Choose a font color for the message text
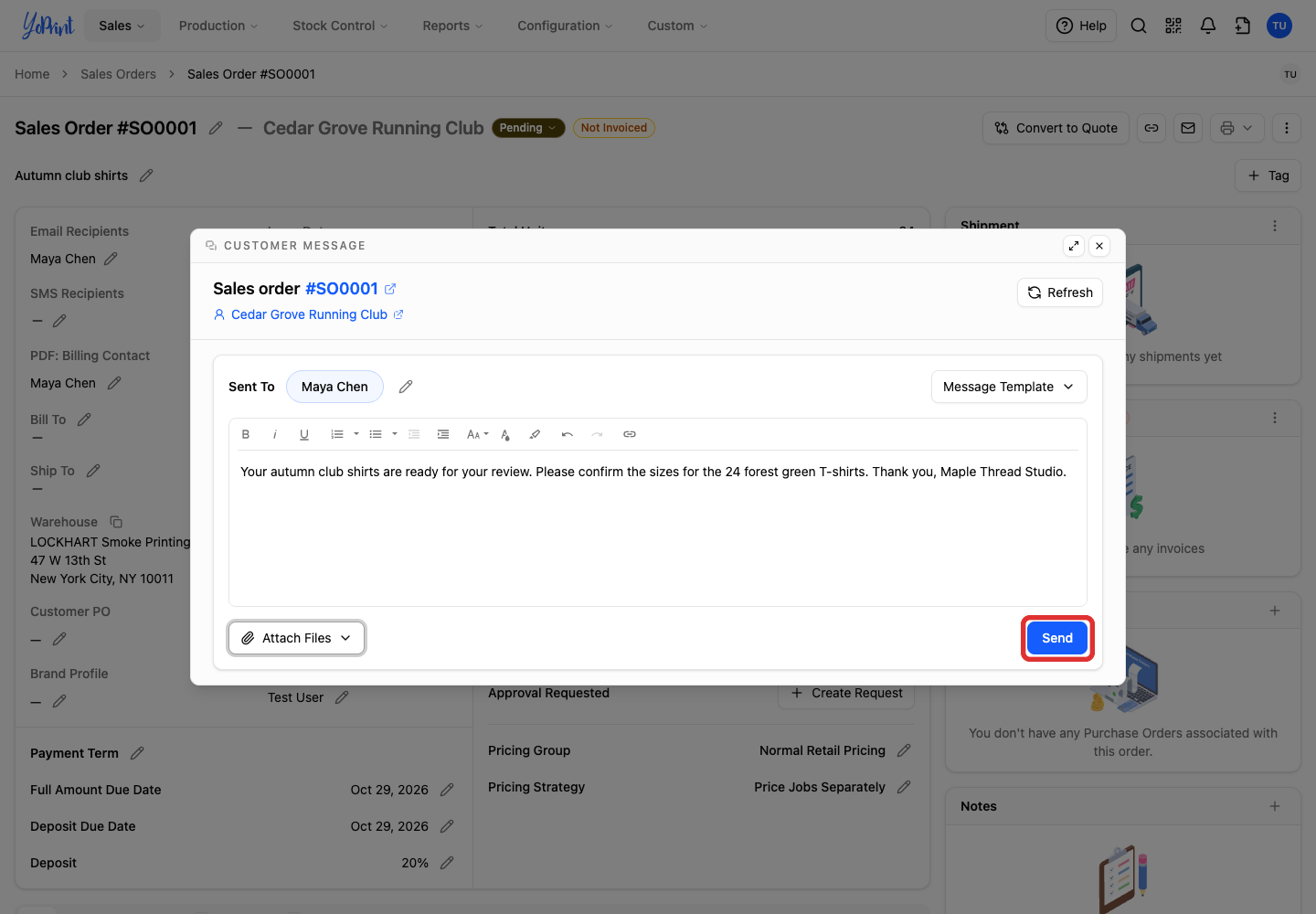Screen dimensions: 1316x914 tap(505, 434)
